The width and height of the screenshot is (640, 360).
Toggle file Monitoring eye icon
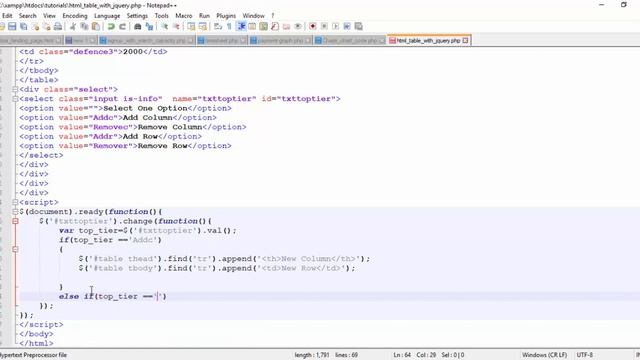(298, 27)
